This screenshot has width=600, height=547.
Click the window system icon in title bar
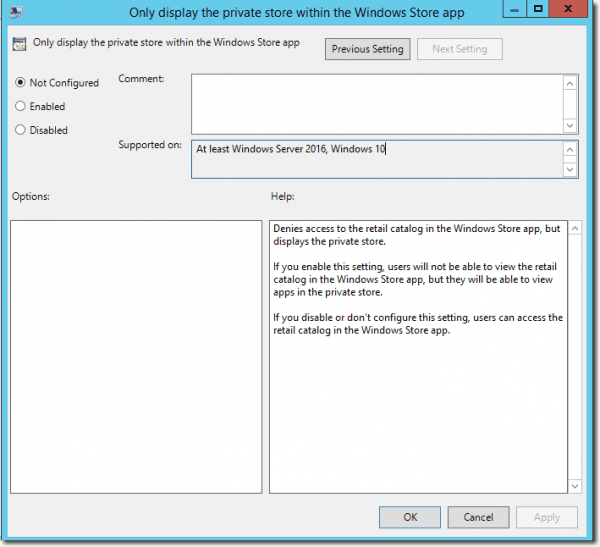(16, 12)
